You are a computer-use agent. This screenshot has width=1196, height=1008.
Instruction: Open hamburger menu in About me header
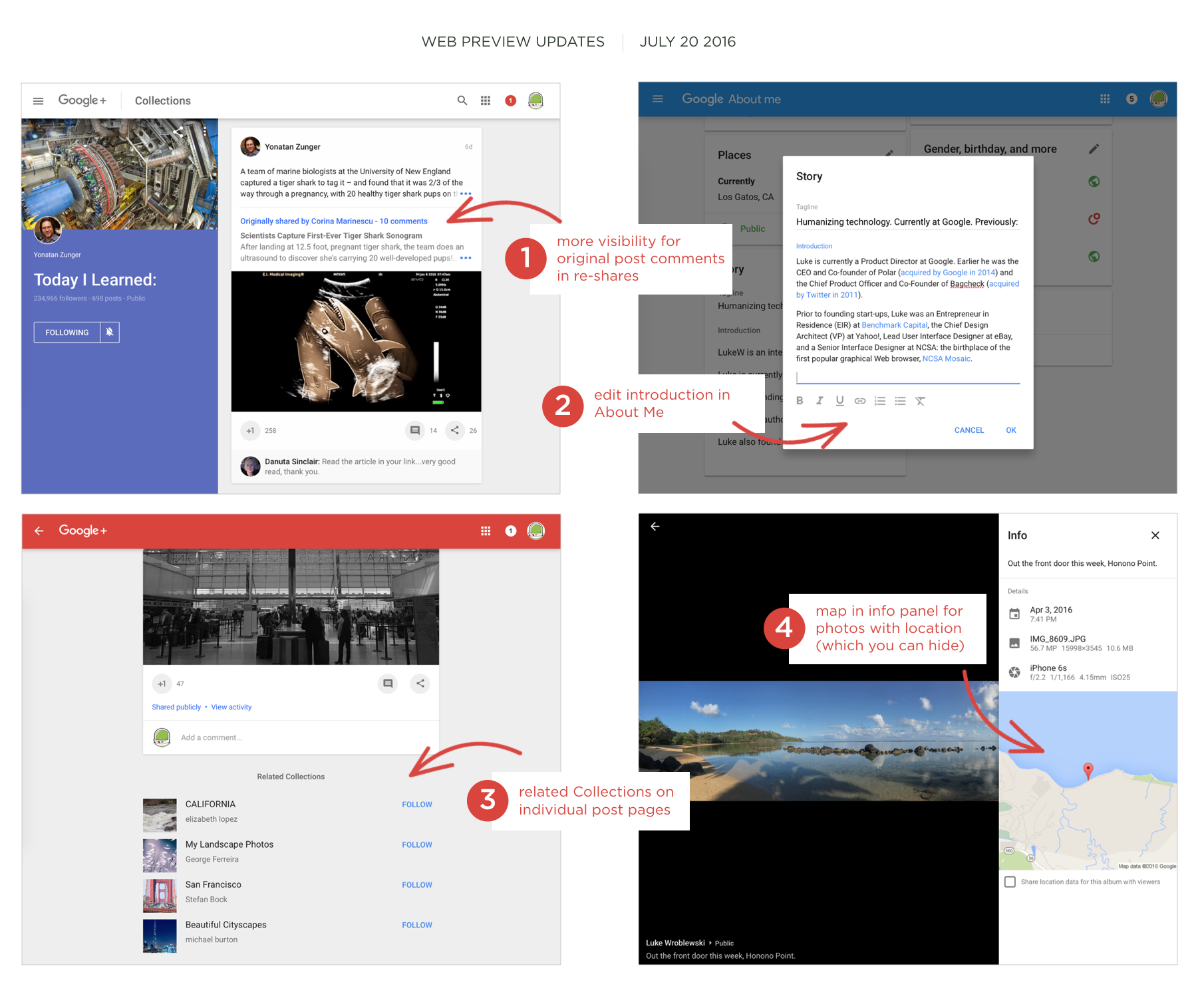click(x=658, y=99)
